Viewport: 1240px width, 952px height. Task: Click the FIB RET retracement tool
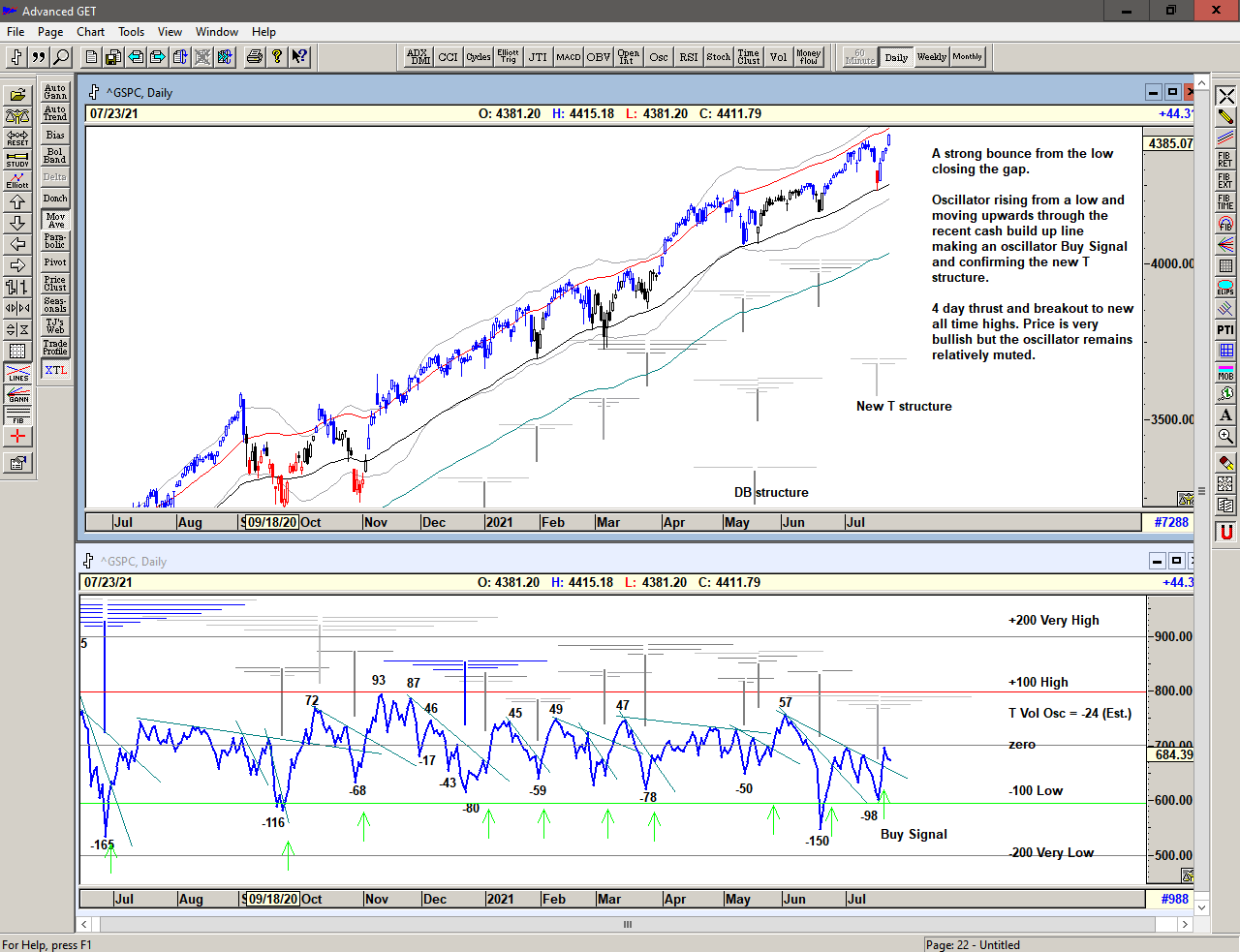(x=1225, y=159)
